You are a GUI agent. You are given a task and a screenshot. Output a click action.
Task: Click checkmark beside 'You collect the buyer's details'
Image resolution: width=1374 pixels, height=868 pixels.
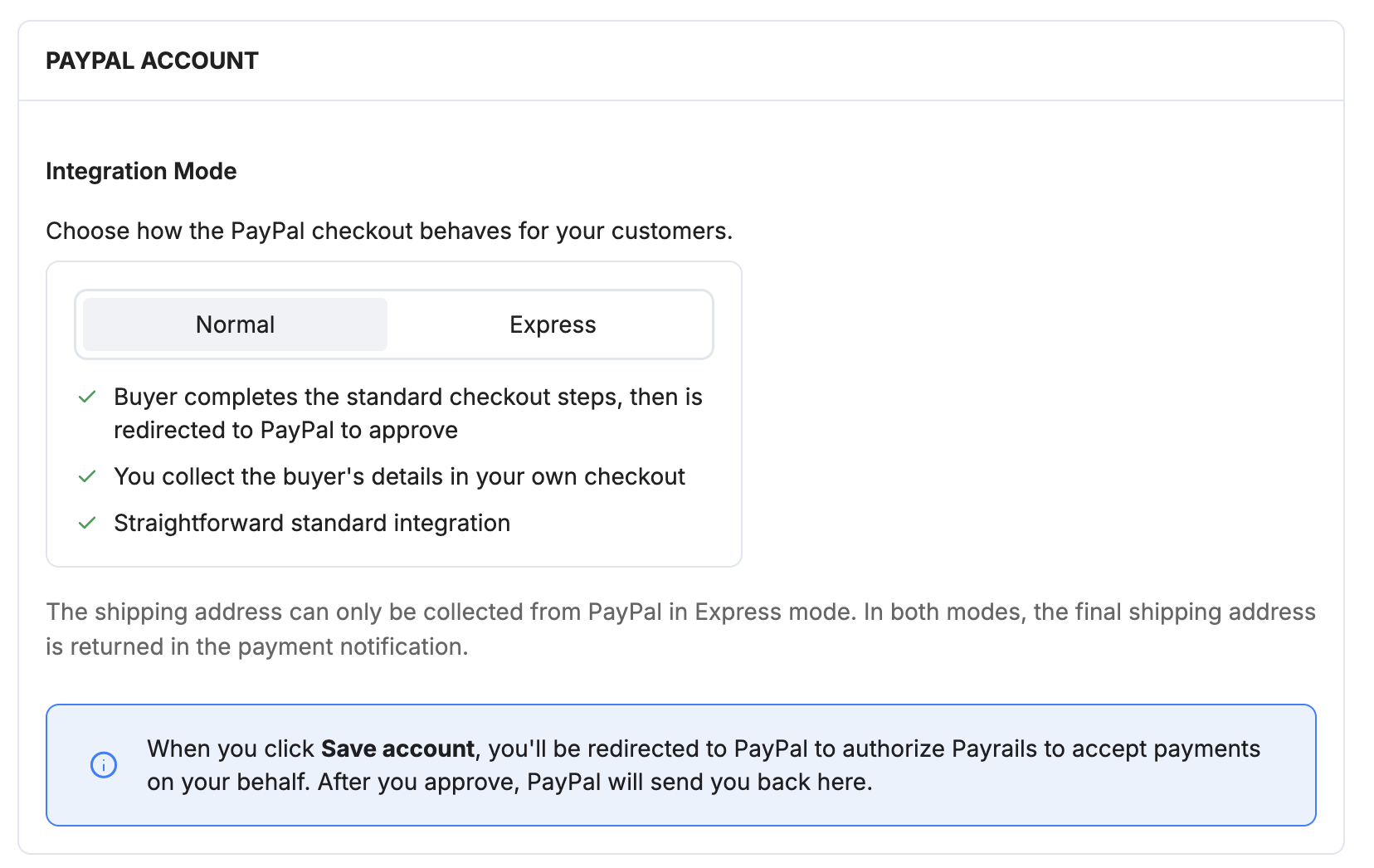coord(87,476)
